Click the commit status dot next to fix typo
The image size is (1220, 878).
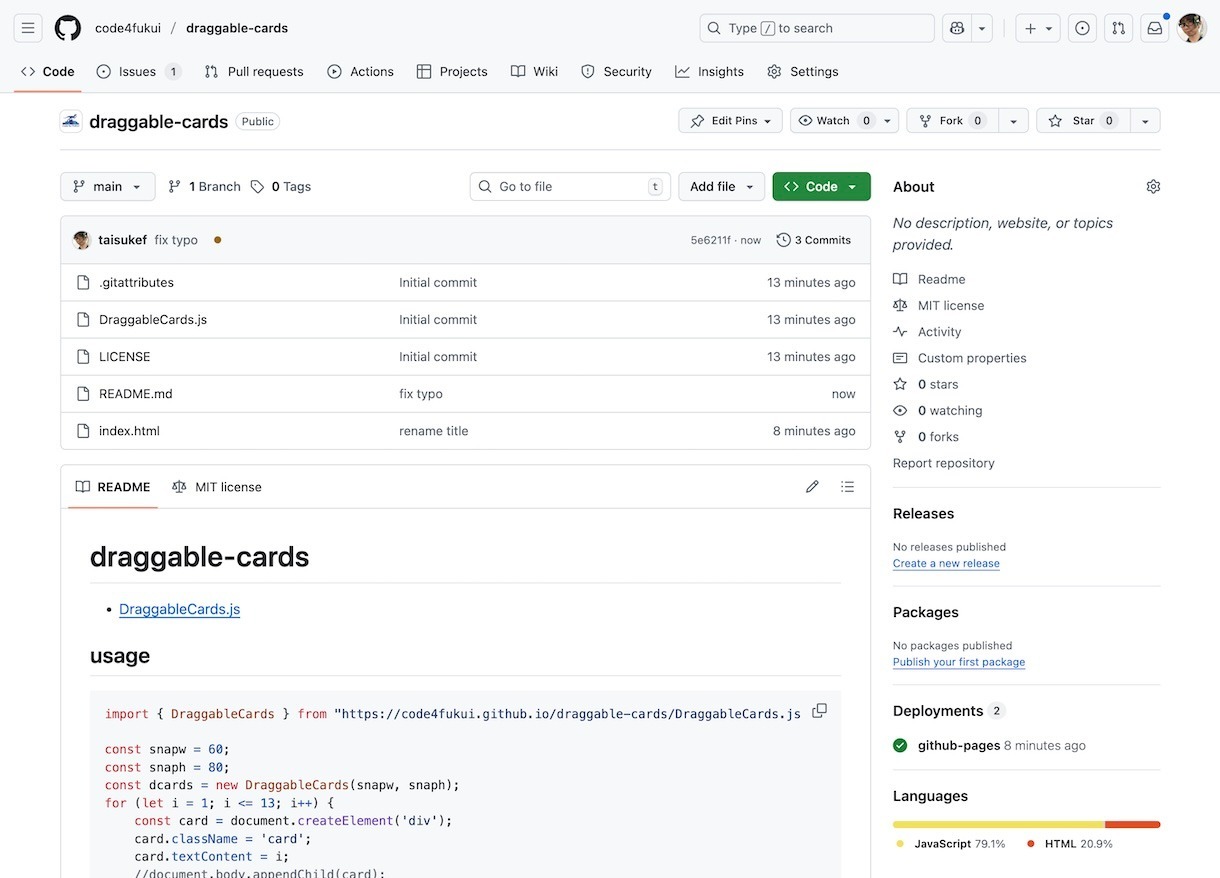click(x=218, y=240)
